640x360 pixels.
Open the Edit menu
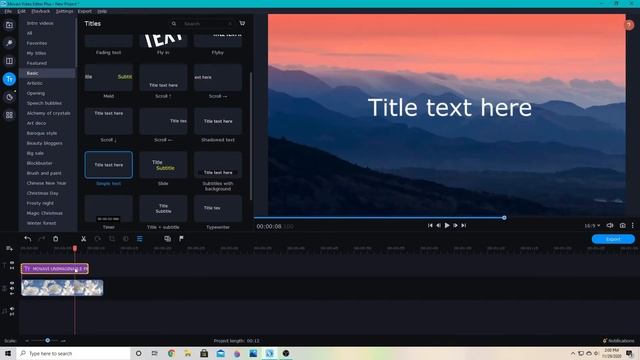(21, 11)
